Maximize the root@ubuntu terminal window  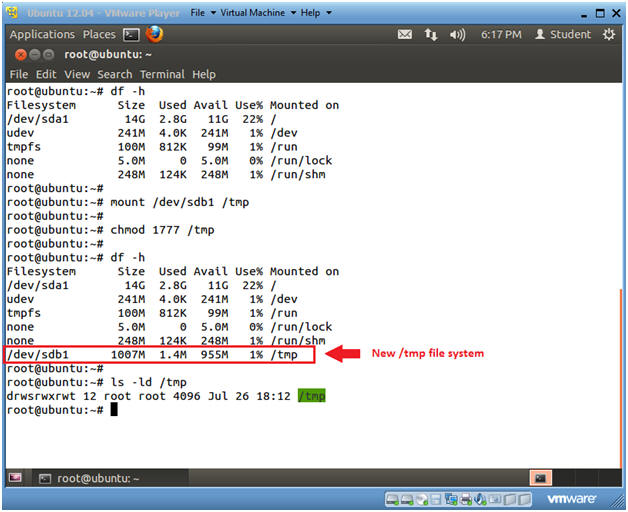click(48, 54)
